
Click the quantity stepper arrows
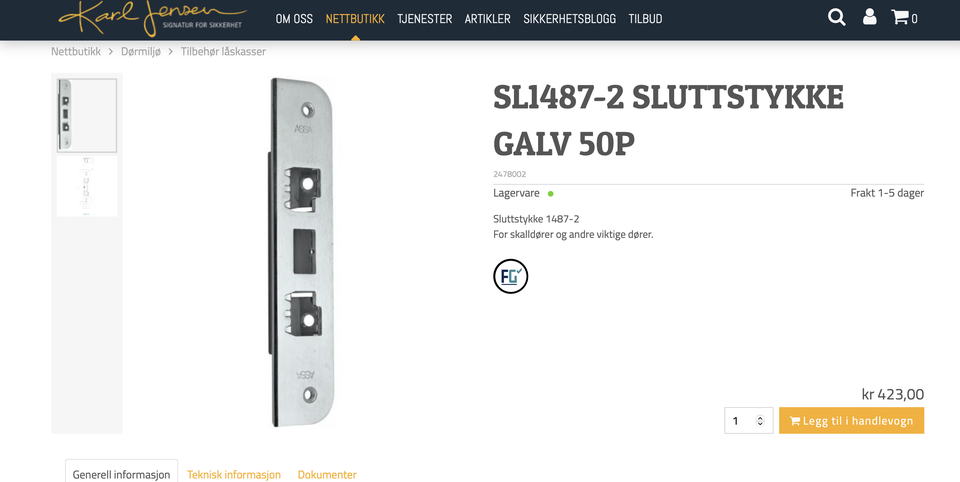pos(760,421)
